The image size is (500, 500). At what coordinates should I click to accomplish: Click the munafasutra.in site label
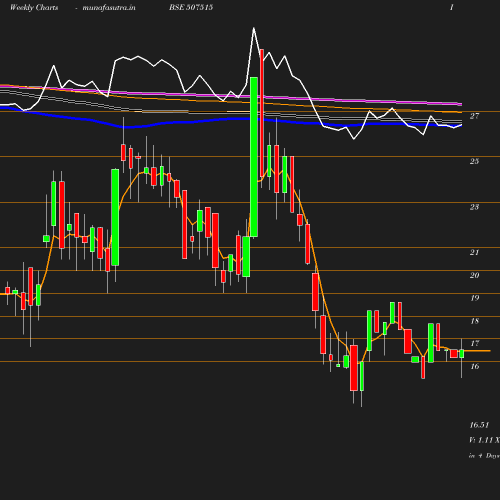click(109, 8)
